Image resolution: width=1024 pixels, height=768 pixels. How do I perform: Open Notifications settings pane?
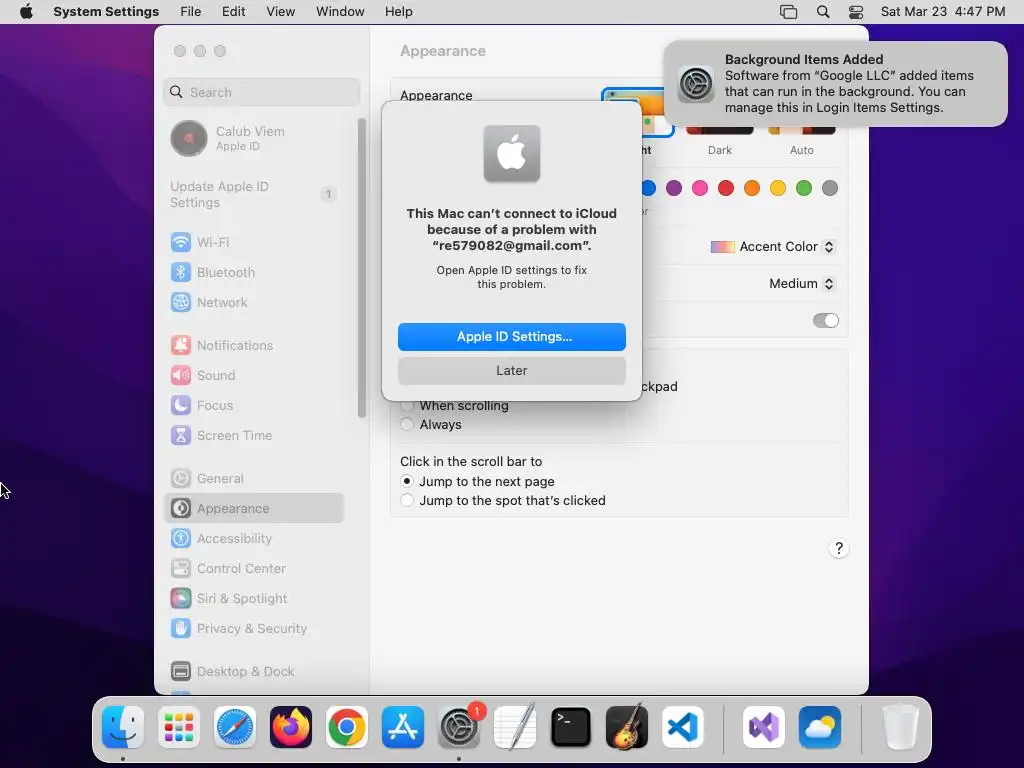point(254,345)
